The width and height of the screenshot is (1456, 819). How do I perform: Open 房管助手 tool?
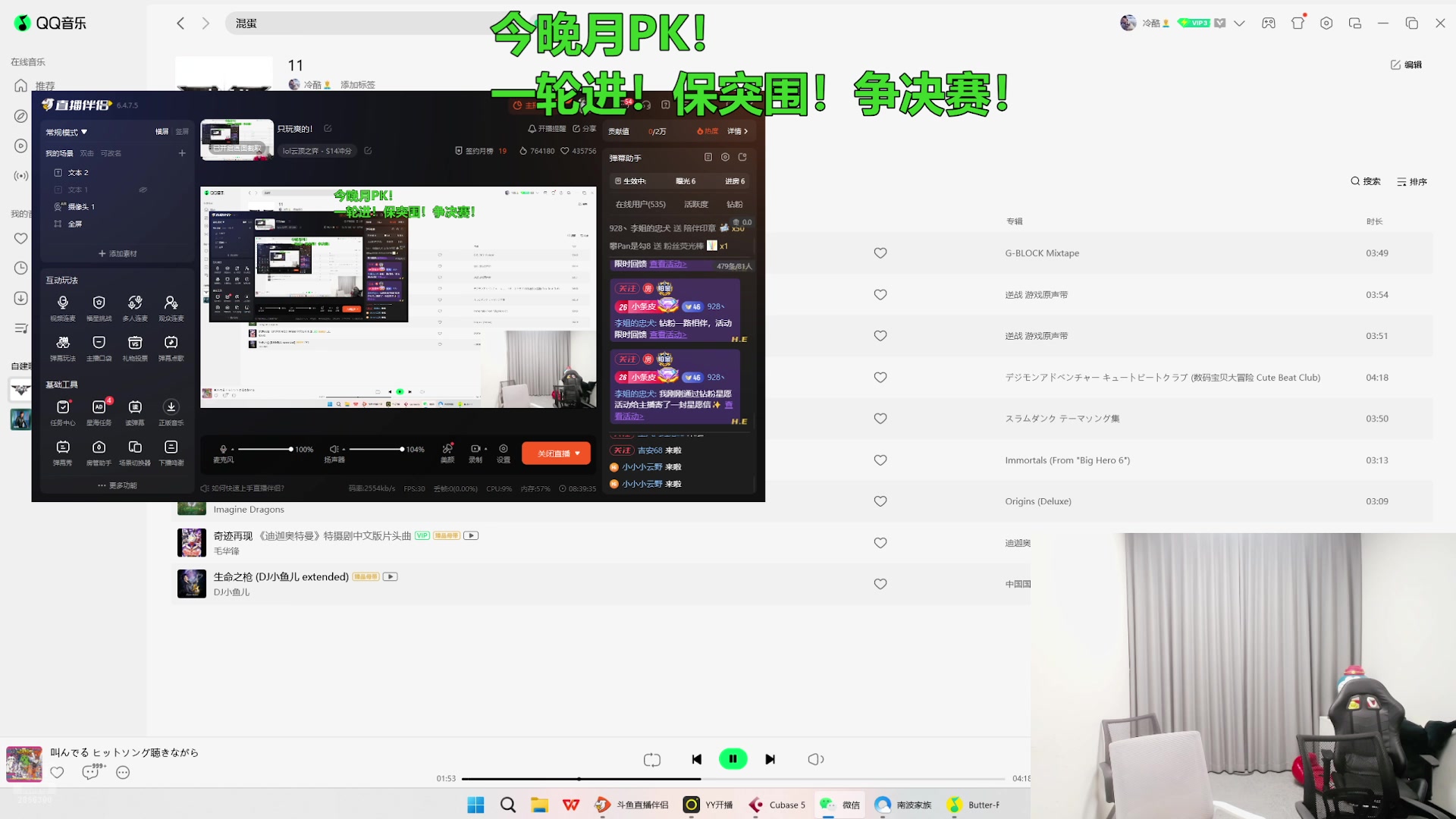coord(99,453)
